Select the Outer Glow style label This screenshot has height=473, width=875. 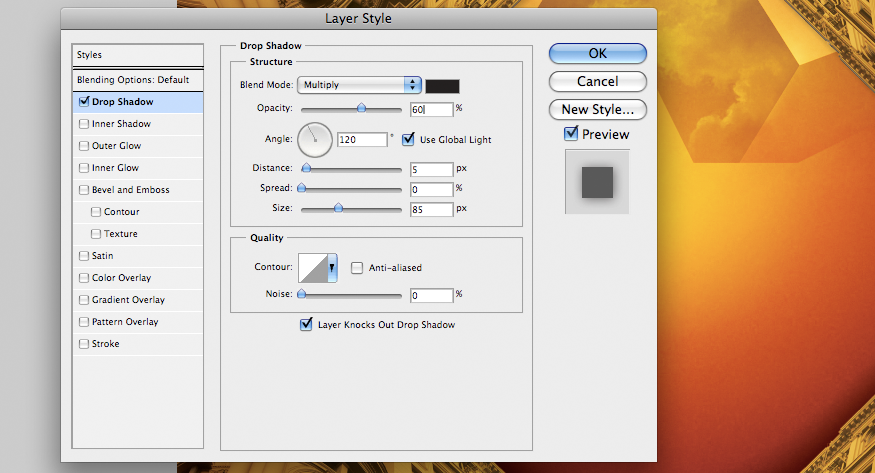[117, 146]
